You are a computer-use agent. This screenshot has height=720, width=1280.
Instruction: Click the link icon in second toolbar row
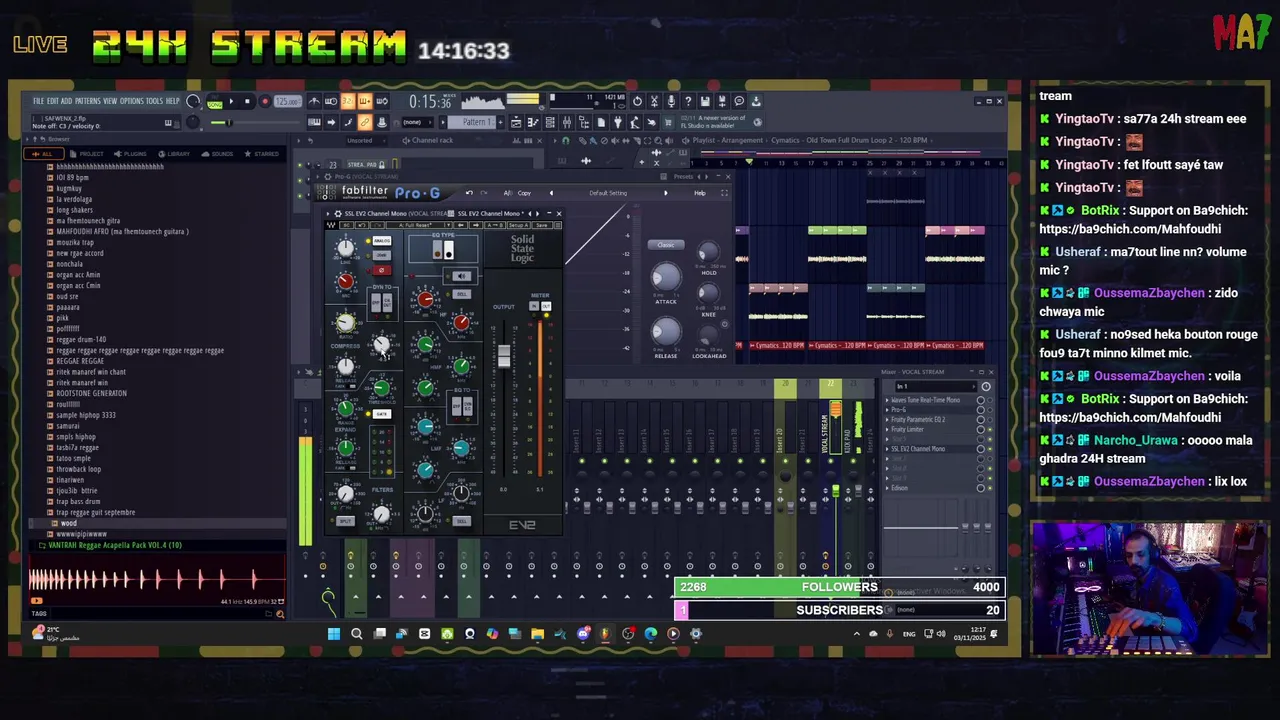click(364, 122)
